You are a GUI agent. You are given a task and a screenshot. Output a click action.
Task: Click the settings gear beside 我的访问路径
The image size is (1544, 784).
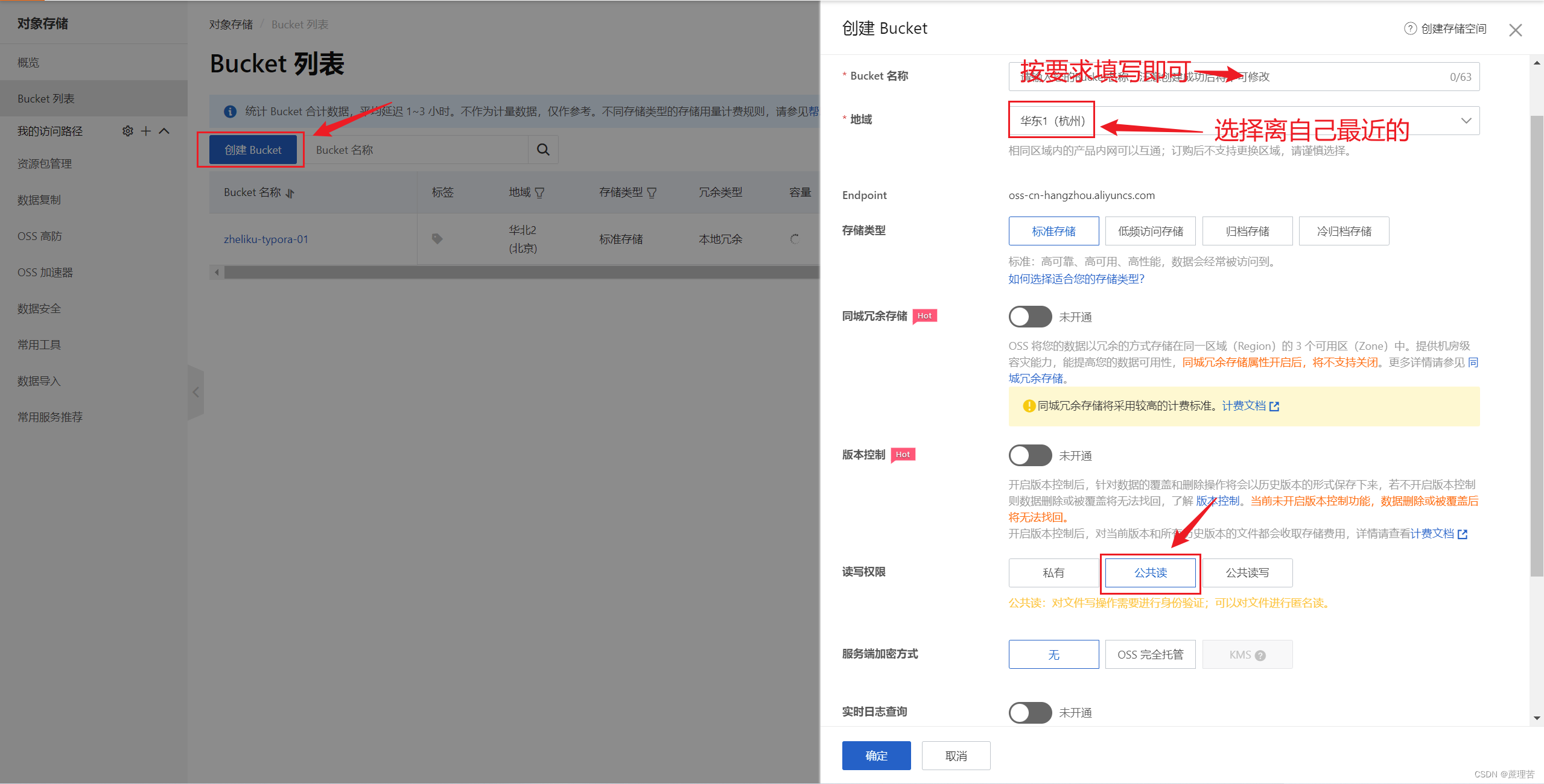click(127, 131)
